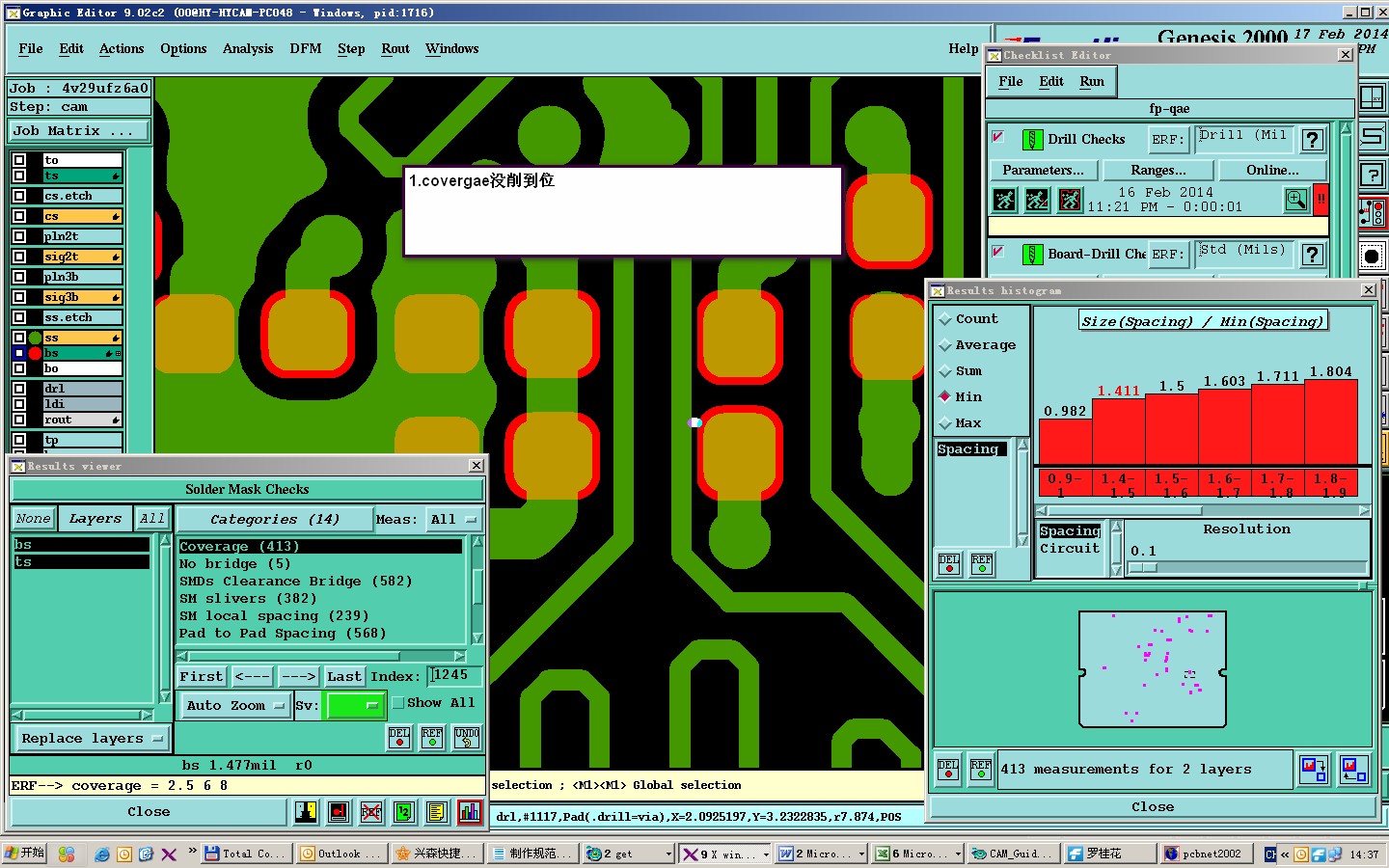This screenshot has height=868, width=1389.
Task: Click yellow notes icon in Results viewer
Action: 437,812
